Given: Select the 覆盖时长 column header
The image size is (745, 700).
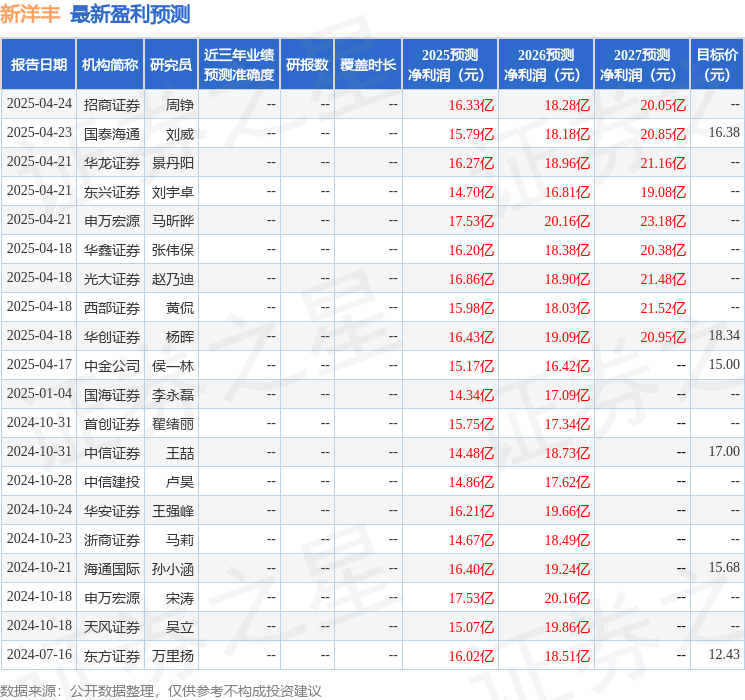Looking at the screenshot, I should tap(368, 65).
